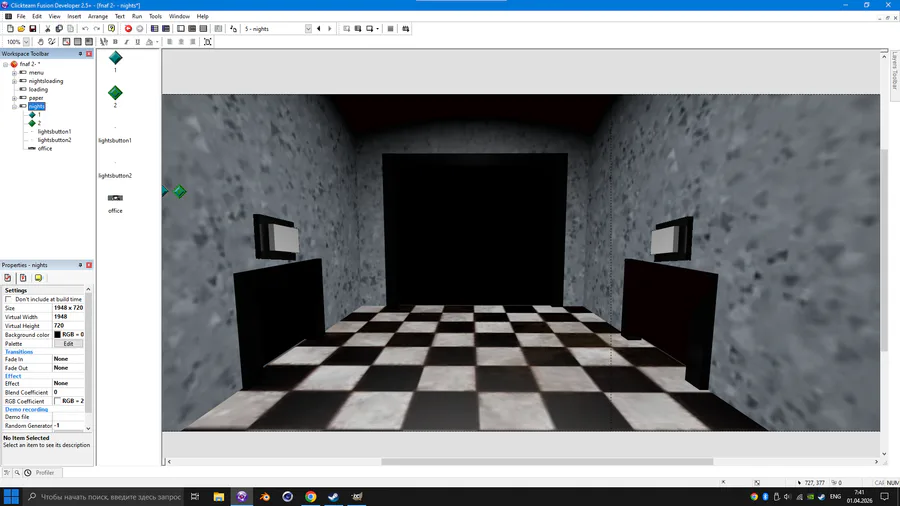Click the Cut scissors icon
Image resolution: width=900 pixels, height=506 pixels.
click(x=48, y=29)
